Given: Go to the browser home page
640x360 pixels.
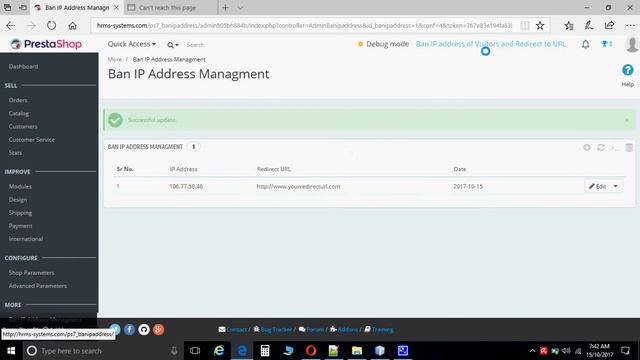Looking at the screenshot, I should point(72,26).
